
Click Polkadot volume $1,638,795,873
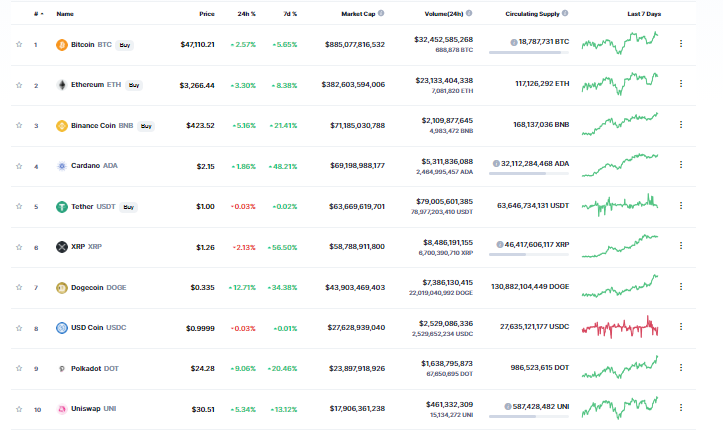click(x=447, y=363)
